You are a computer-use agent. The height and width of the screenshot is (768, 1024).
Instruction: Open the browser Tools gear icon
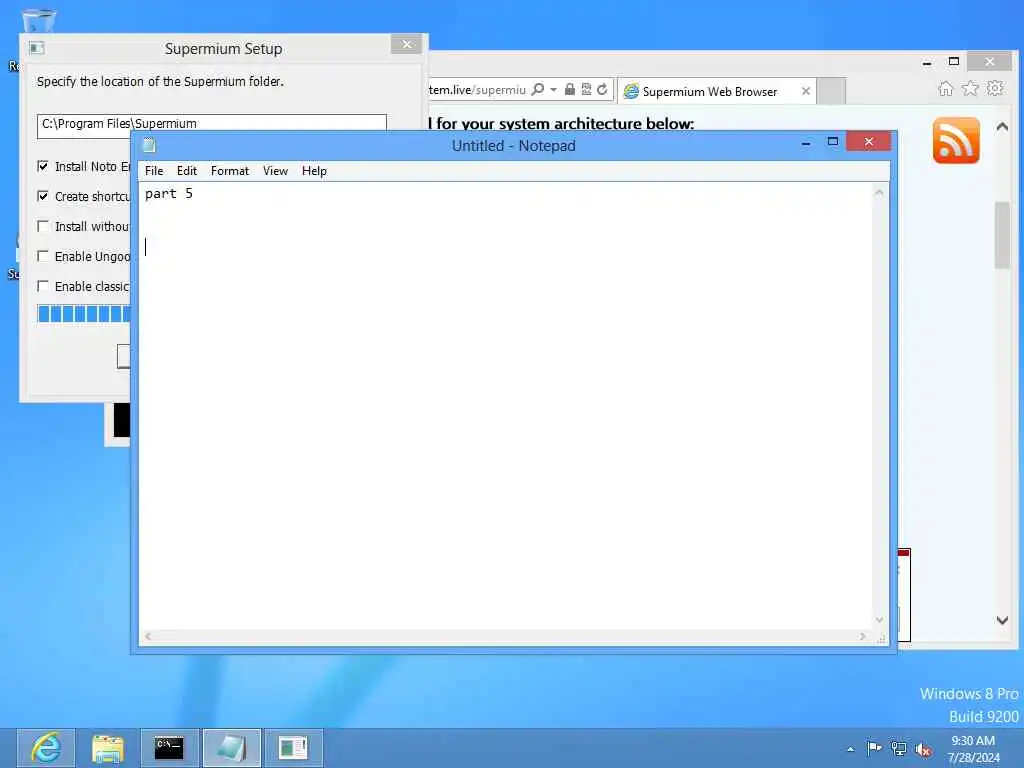pyautogui.click(x=995, y=88)
